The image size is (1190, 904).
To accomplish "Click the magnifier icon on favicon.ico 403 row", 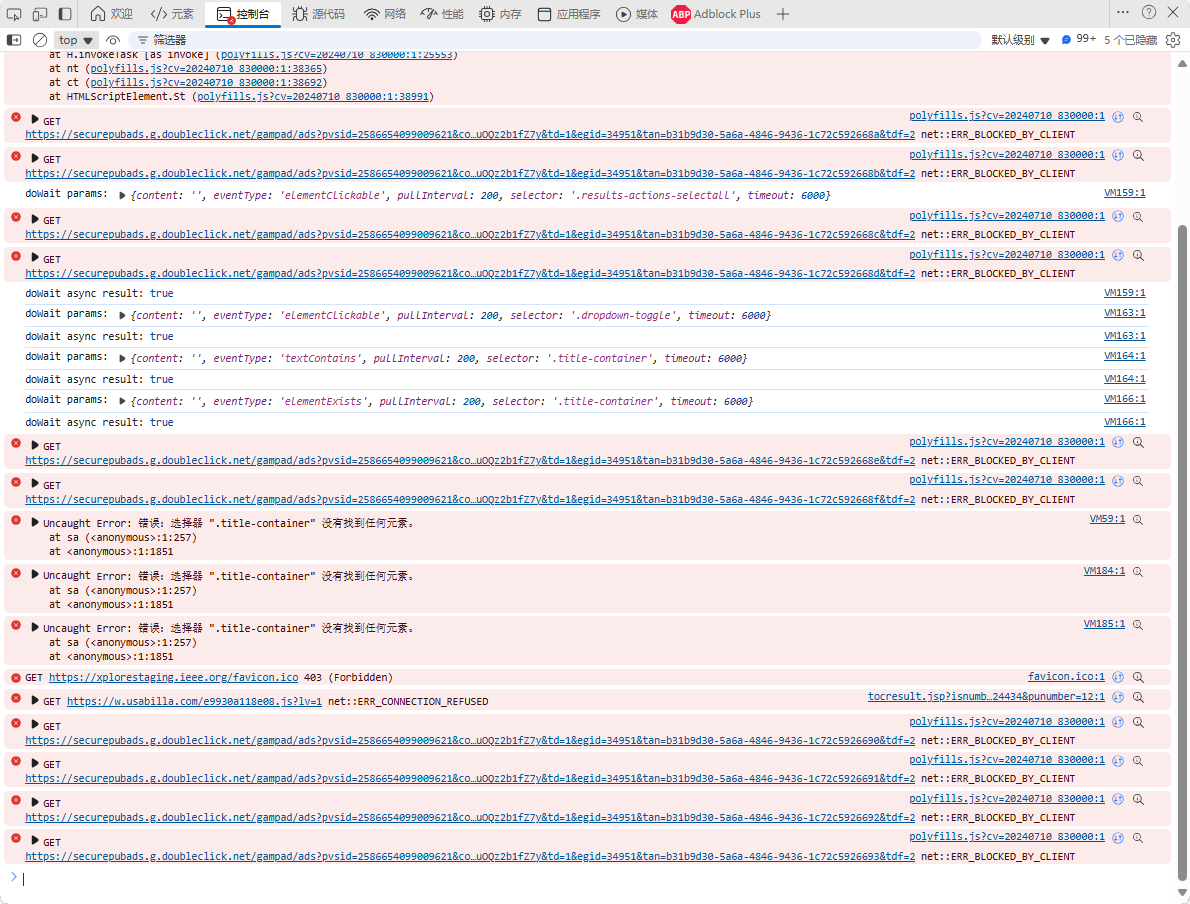I will pos(1138,677).
